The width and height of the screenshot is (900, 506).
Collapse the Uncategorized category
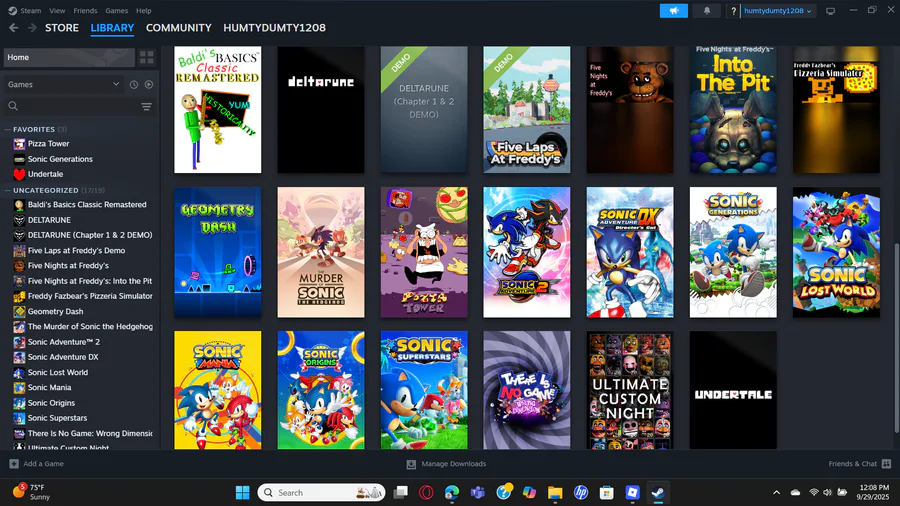(8, 190)
